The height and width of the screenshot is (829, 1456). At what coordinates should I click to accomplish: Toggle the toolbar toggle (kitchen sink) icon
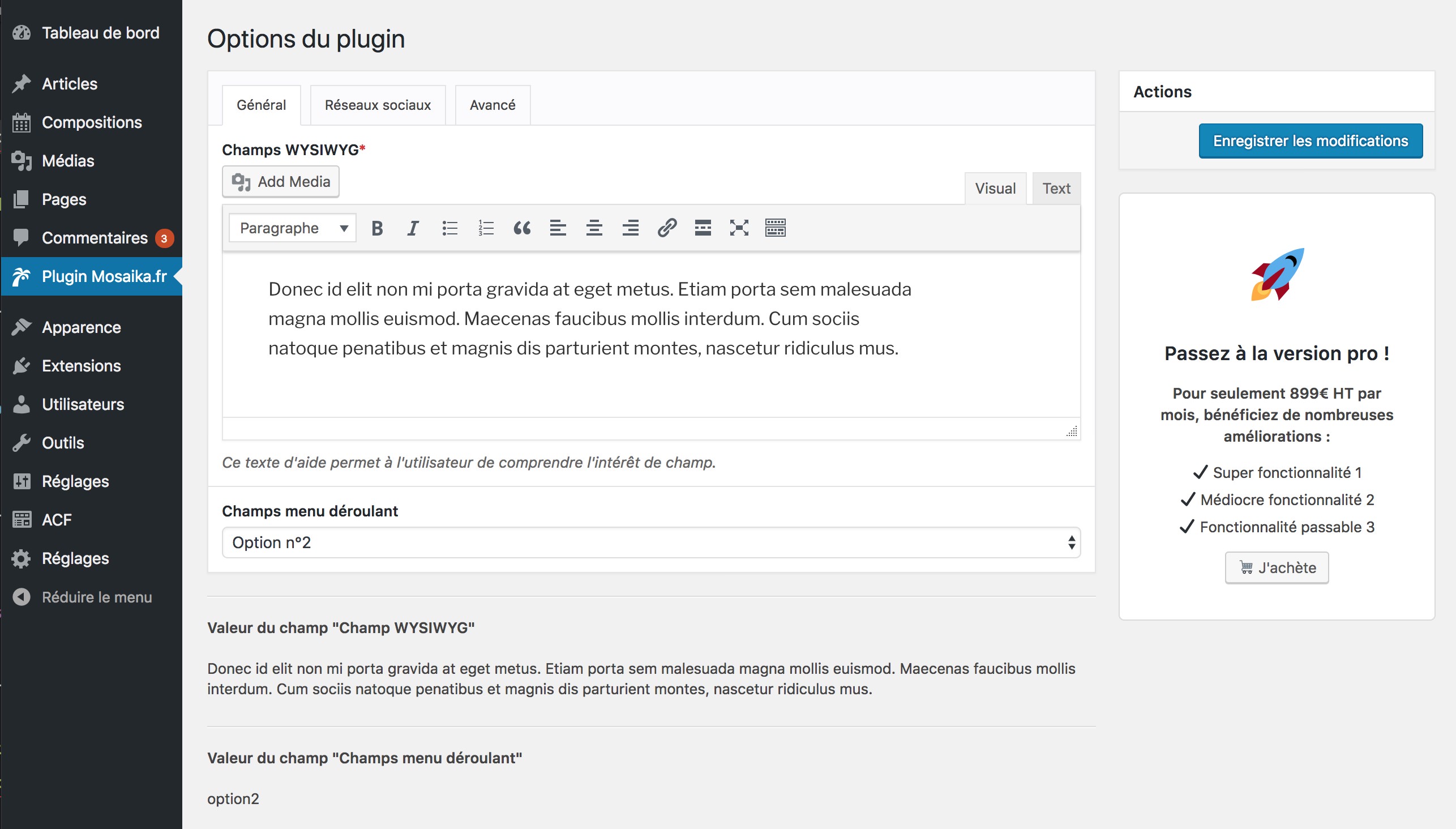[775, 228]
